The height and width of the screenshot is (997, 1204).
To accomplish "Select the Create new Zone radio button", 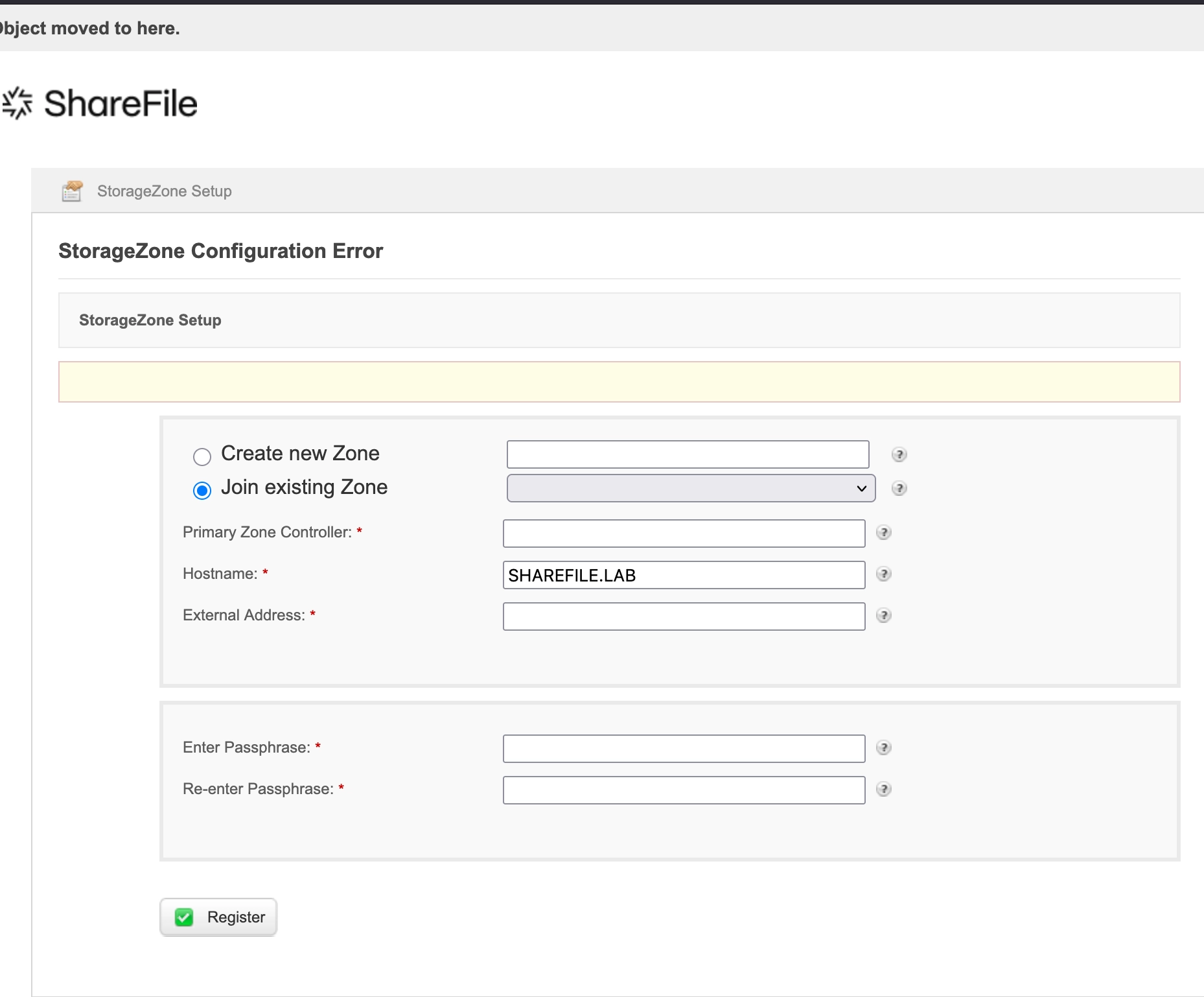I will click(x=202, y=456).
